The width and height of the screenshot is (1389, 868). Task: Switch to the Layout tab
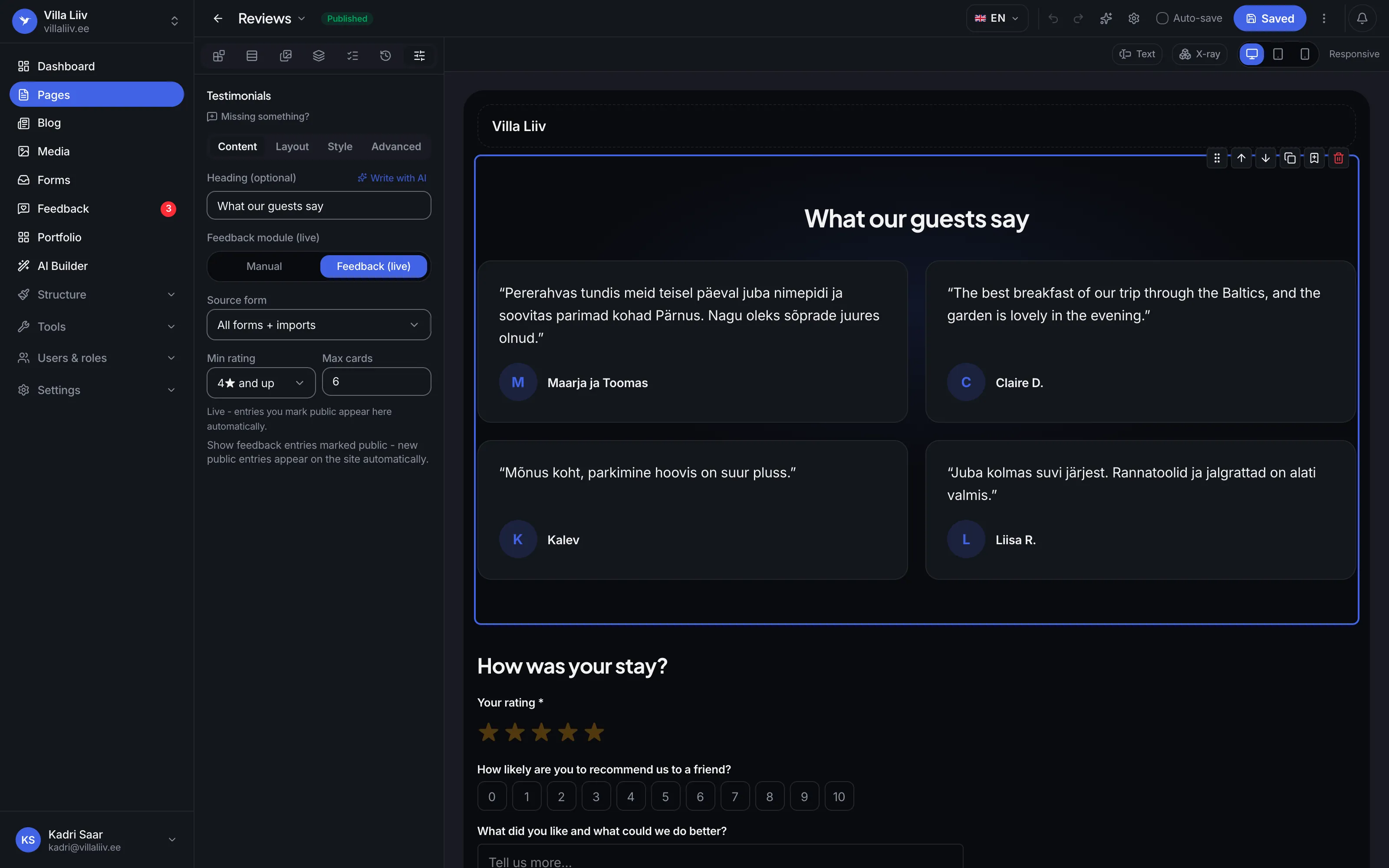[292, 146]
